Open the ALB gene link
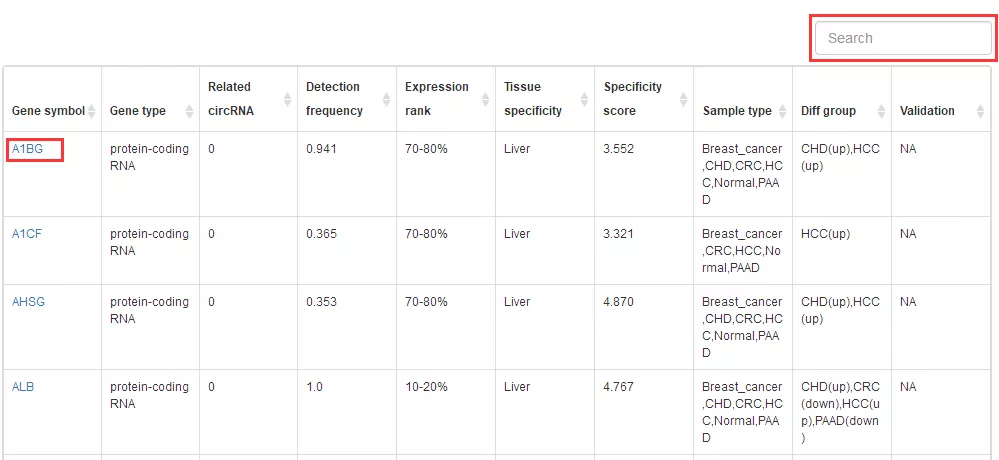Image resolution: width=999 pixels, height=460 pixels. point(23,387)
